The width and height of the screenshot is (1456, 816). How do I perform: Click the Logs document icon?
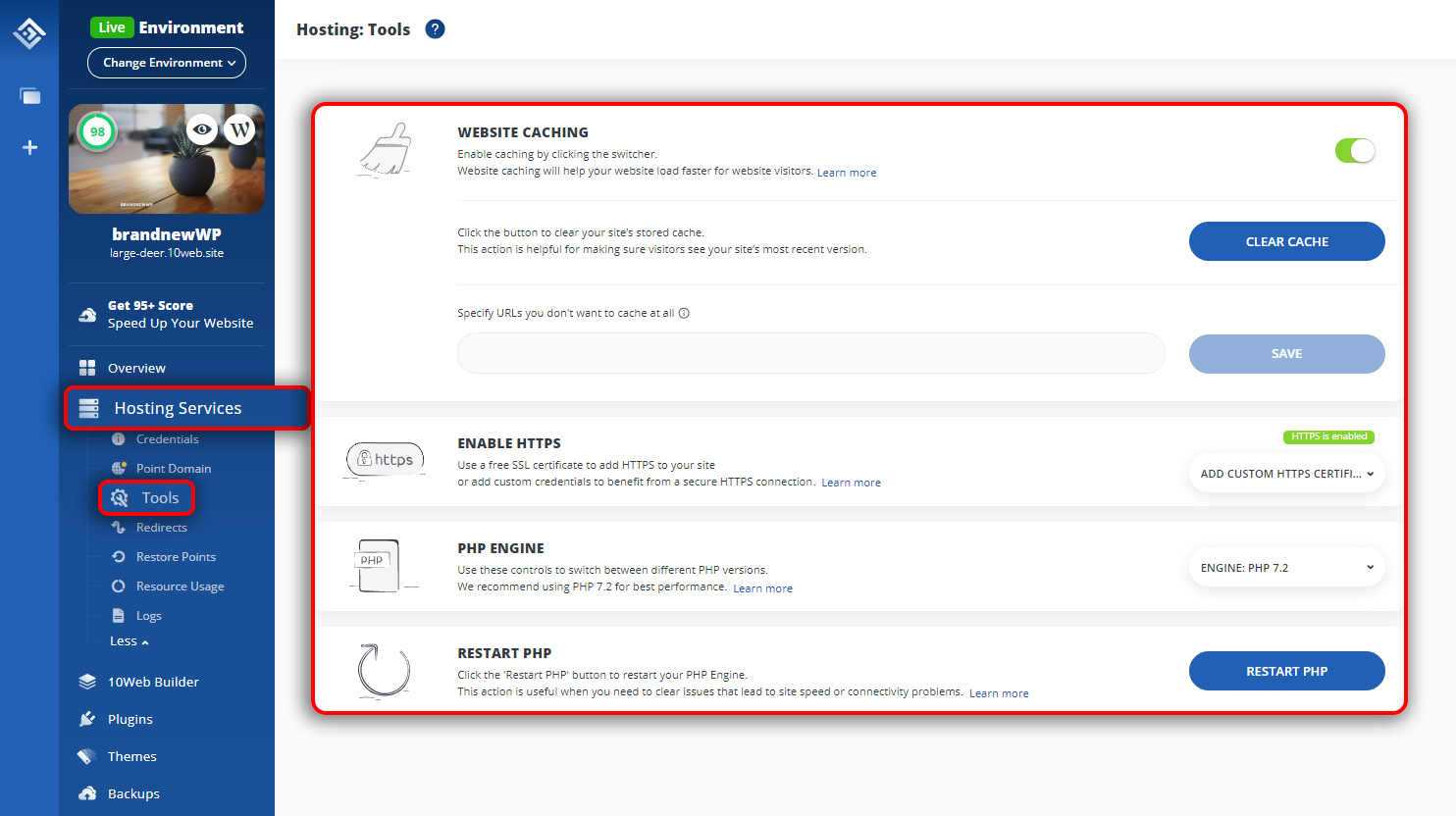click(x=119, y=616)
